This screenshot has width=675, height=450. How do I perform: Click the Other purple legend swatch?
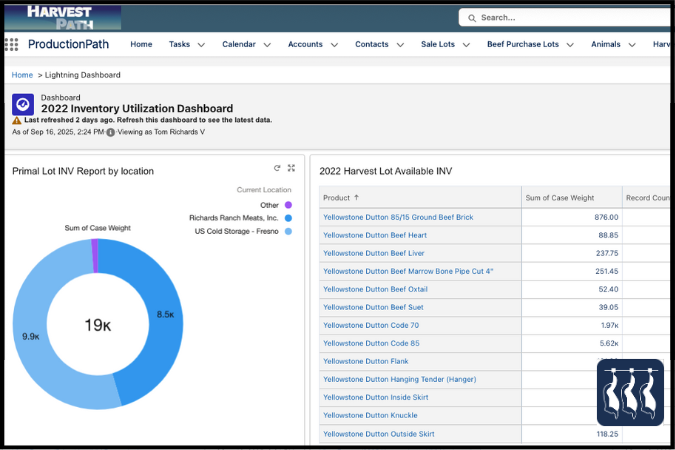coord(288,205)
